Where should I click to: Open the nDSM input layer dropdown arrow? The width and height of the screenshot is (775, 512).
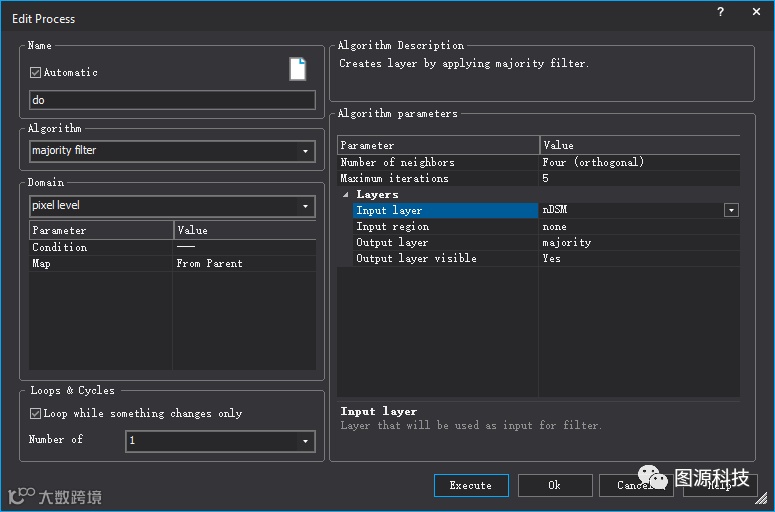point(731,210)
